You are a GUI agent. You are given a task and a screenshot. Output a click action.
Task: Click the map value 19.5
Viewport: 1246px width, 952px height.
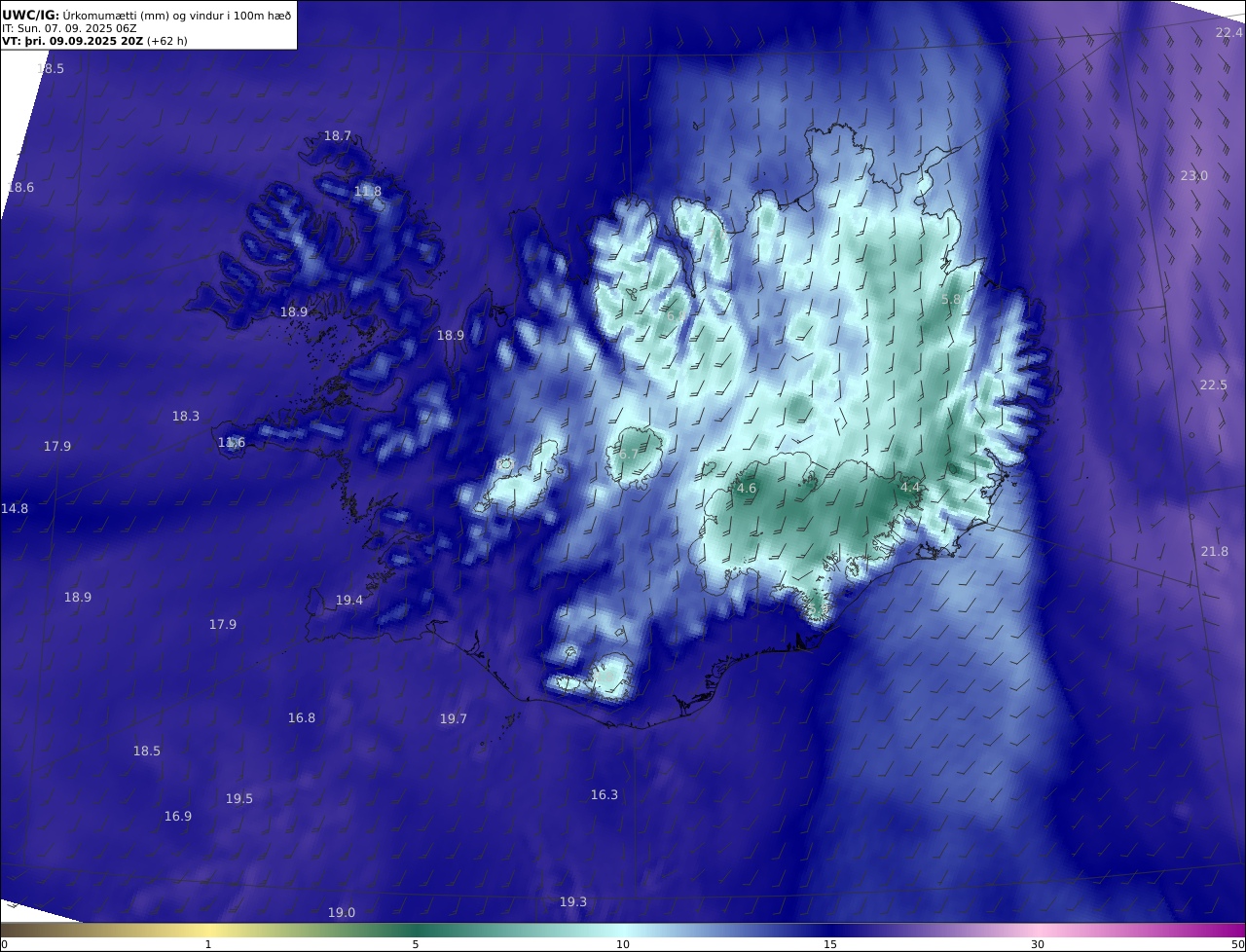[239, 799]
